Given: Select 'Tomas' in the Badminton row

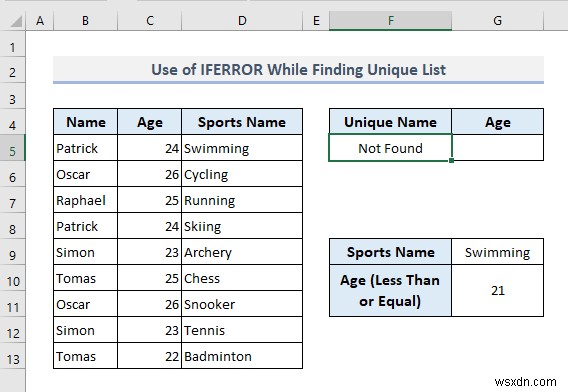Looking at the screenshot, I should 85,356.
